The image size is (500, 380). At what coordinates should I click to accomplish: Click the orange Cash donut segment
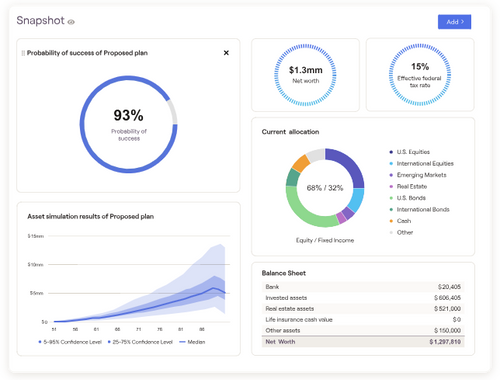point(301,163)
